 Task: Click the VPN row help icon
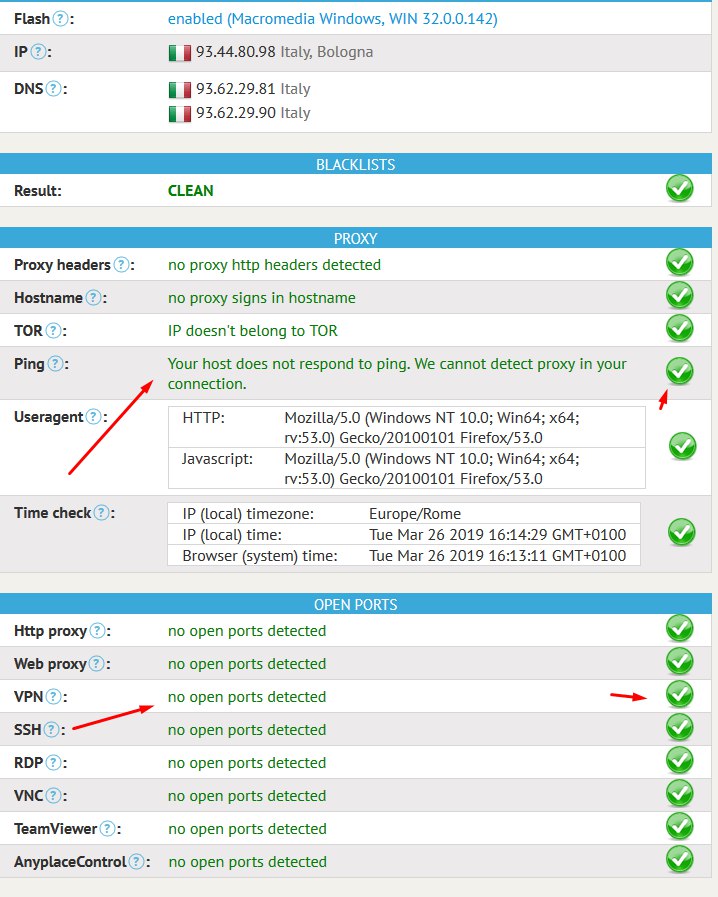tap(55, 697)
